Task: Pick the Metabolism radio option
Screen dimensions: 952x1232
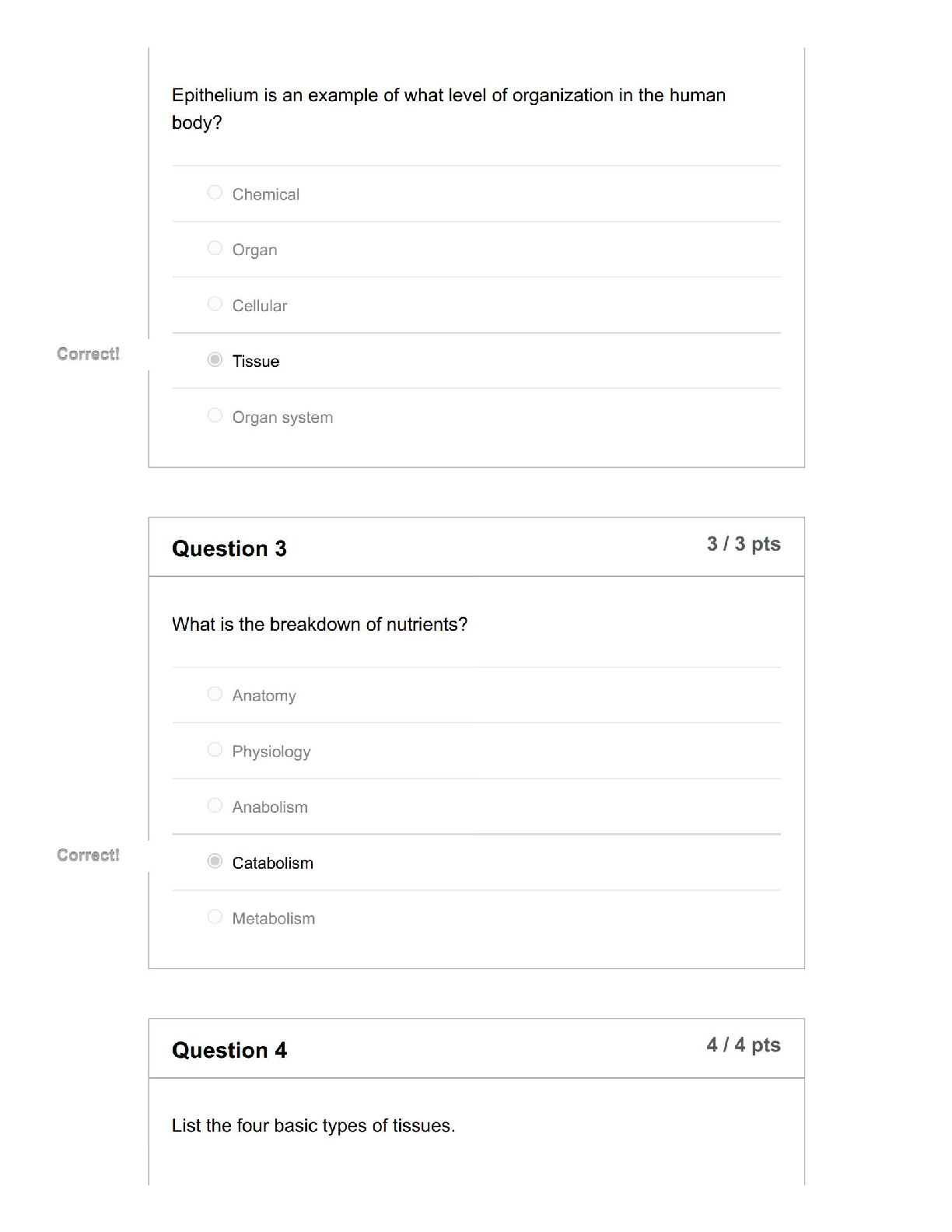Action: pos(215,917)
